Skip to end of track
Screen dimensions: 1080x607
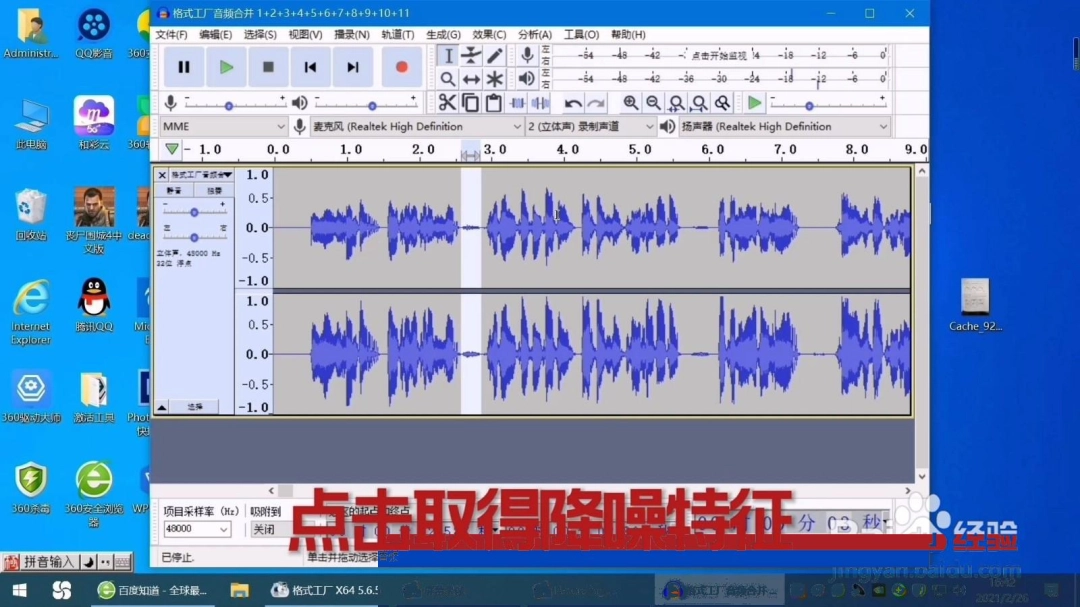[x=353, y=67]
